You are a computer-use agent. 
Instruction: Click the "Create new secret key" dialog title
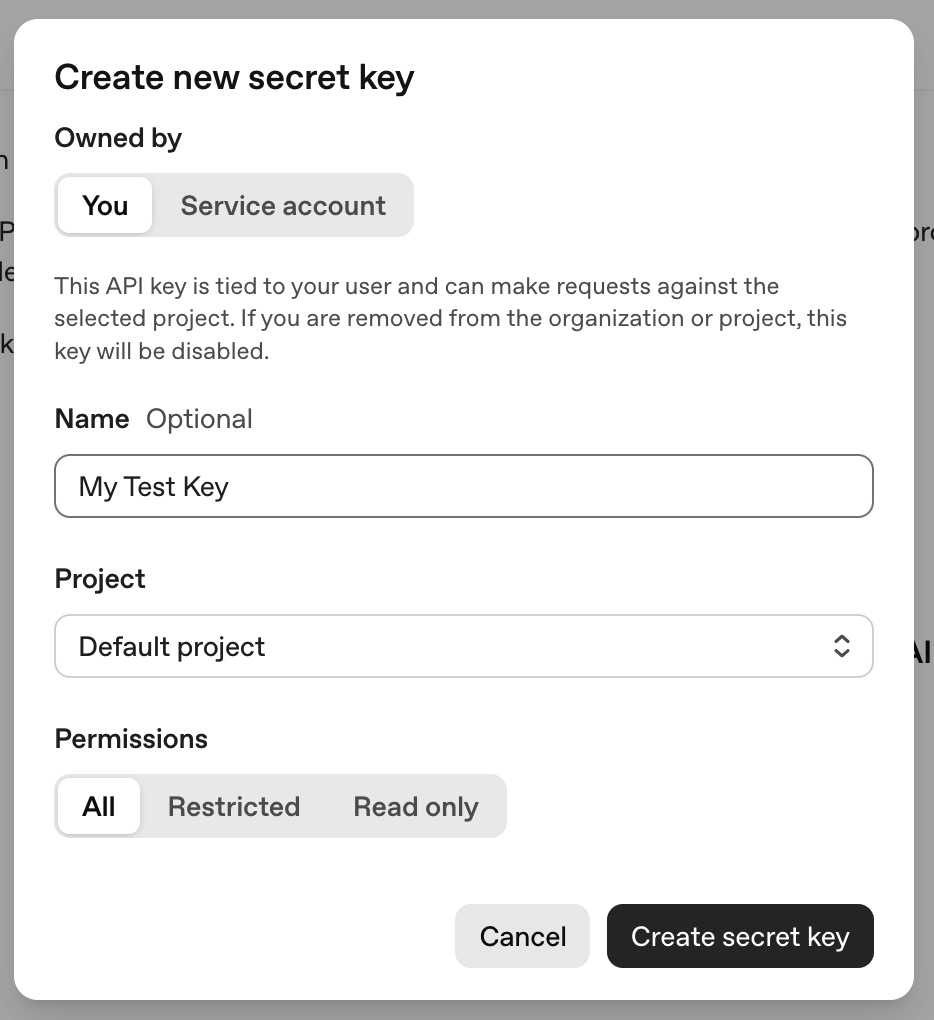(234, 78)
